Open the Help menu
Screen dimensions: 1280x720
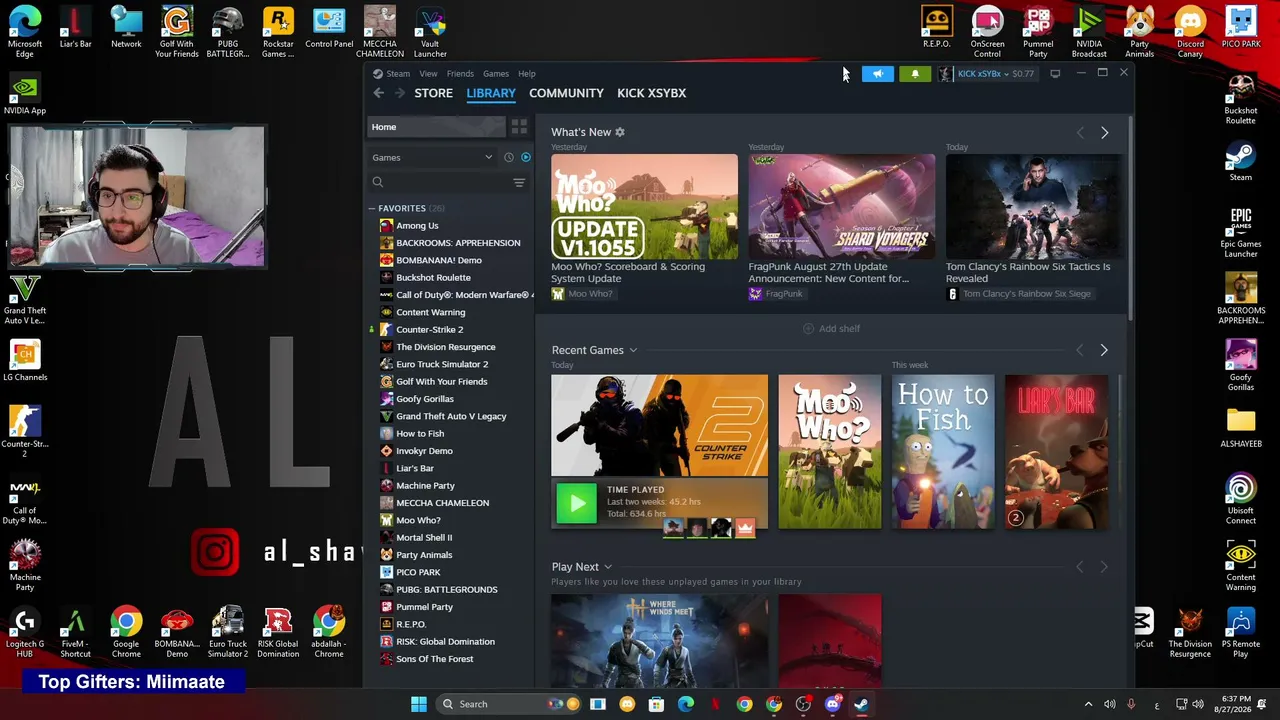(527, 73)
